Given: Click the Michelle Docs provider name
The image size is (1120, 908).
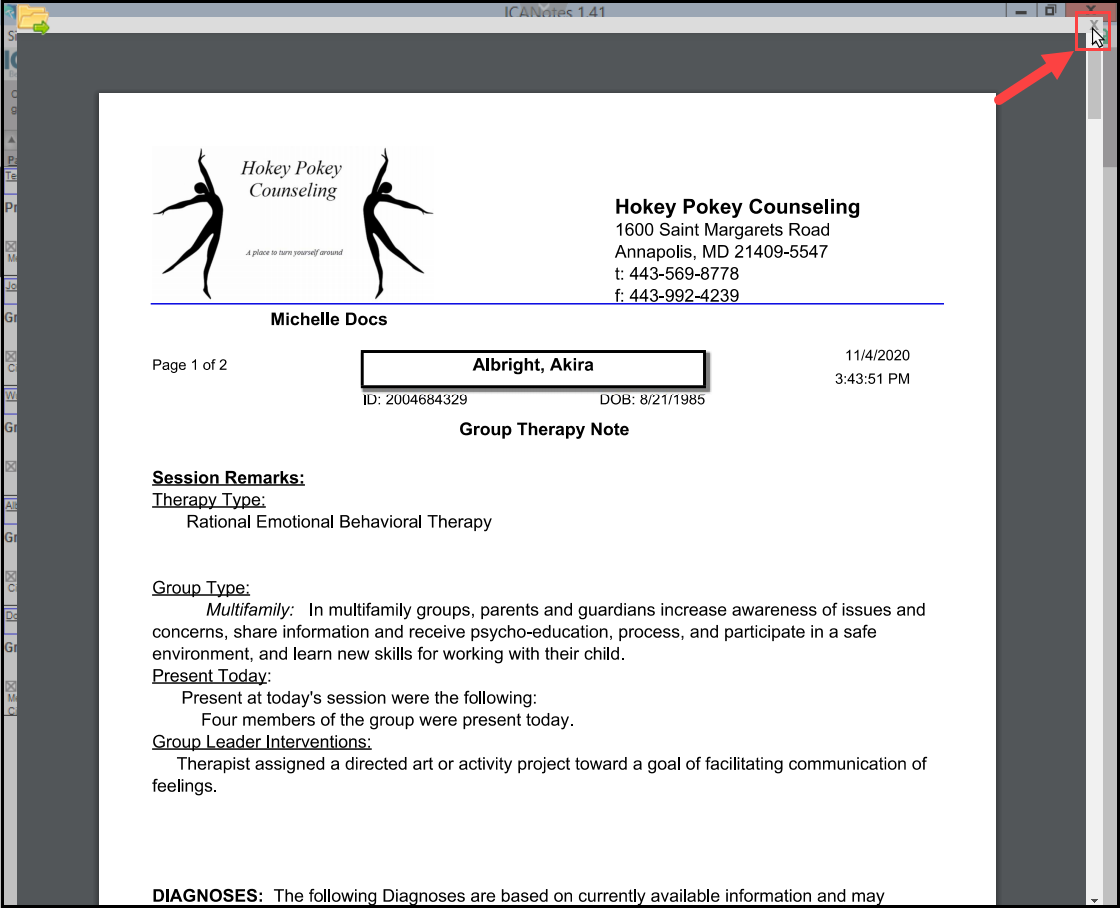Looking at the screenshot, I should coord(328,320).
